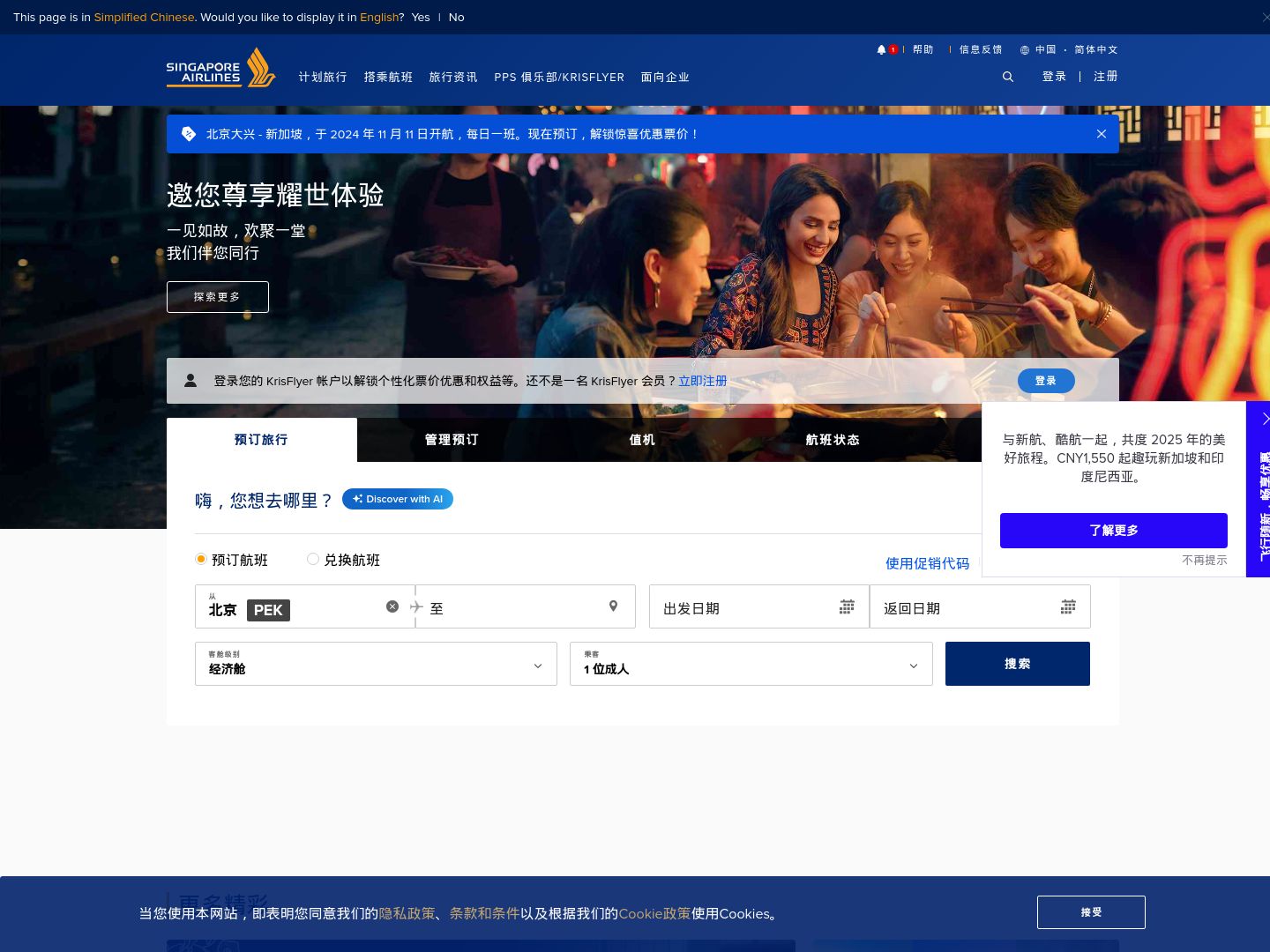Click the 帮助 header link
The width and height of the screenshot is (1270, 952).
coord(923,50)
